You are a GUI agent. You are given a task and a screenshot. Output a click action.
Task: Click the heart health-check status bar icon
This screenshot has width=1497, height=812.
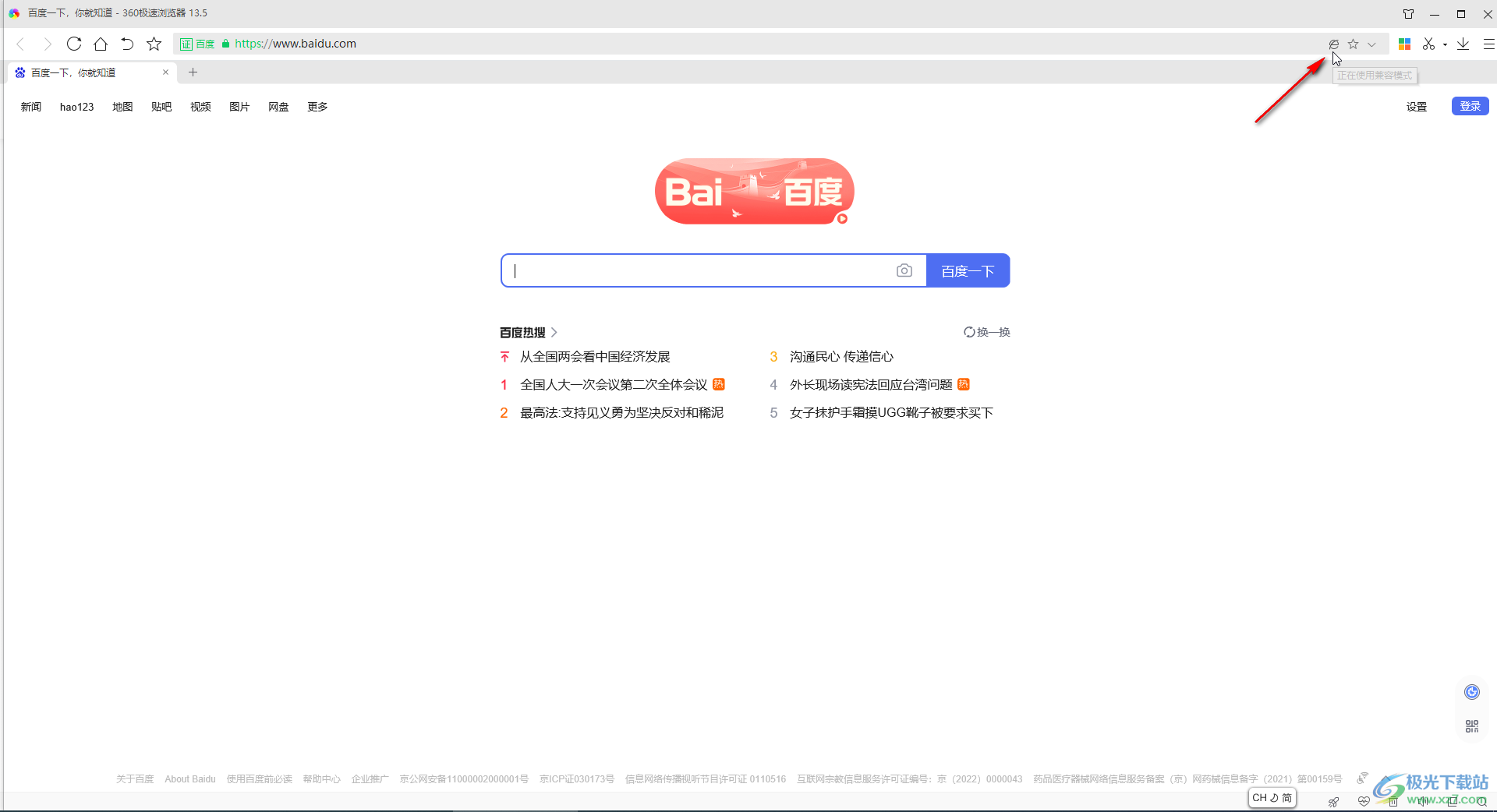[1364, 801]
